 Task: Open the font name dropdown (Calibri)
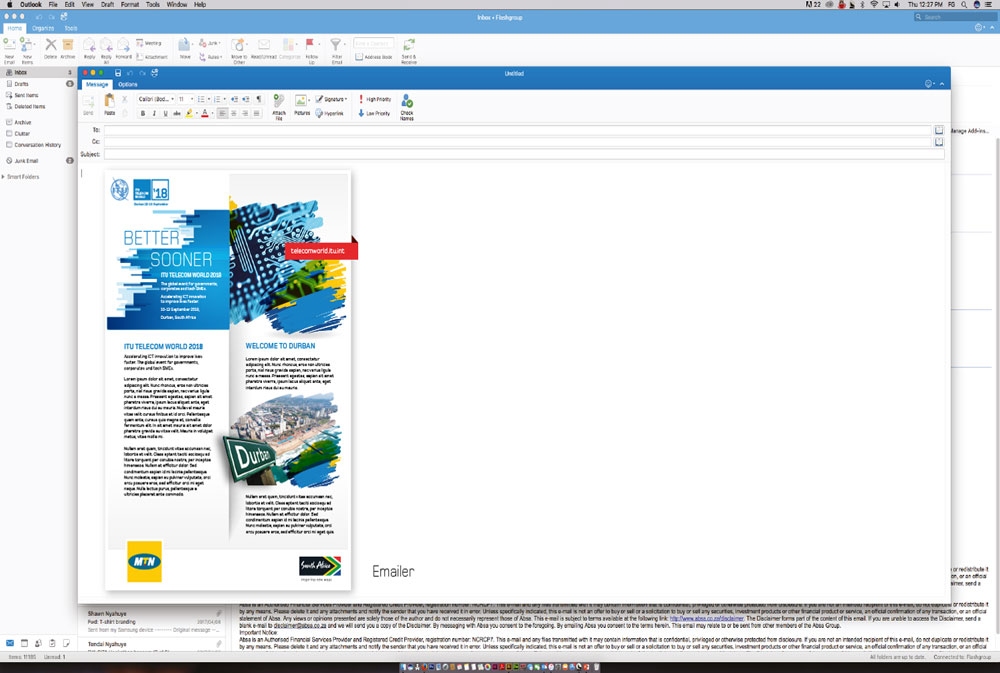(x=155, y=99)
